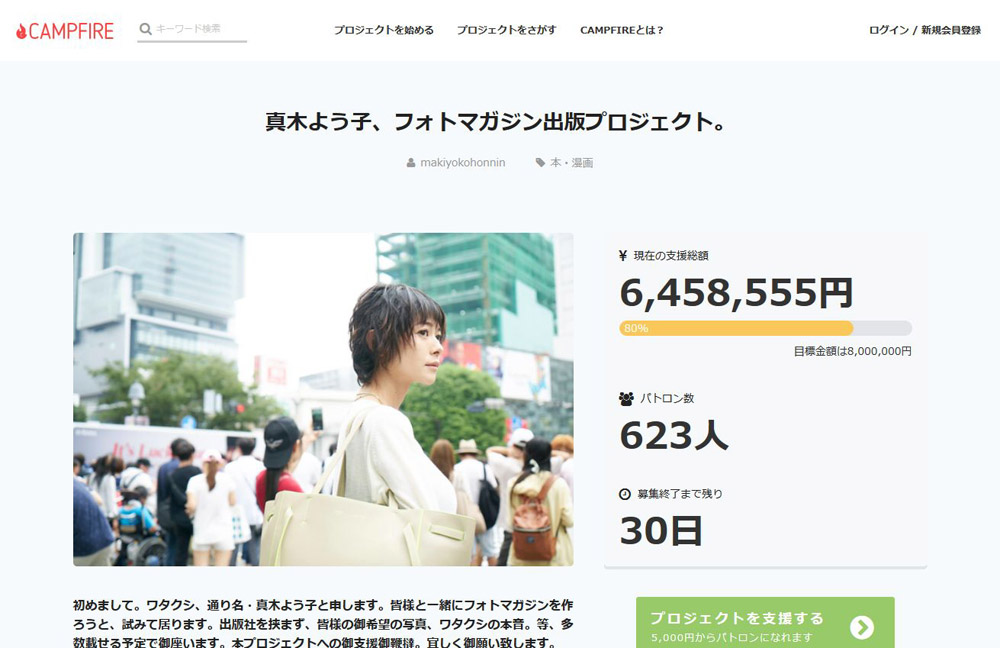
Task: Click the CAMPFIRE flame logo
Action: click(22, 31)
